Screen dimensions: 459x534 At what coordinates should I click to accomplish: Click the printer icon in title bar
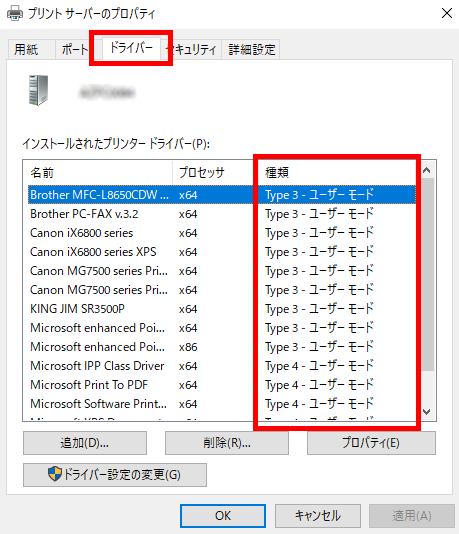pos(15,13)
